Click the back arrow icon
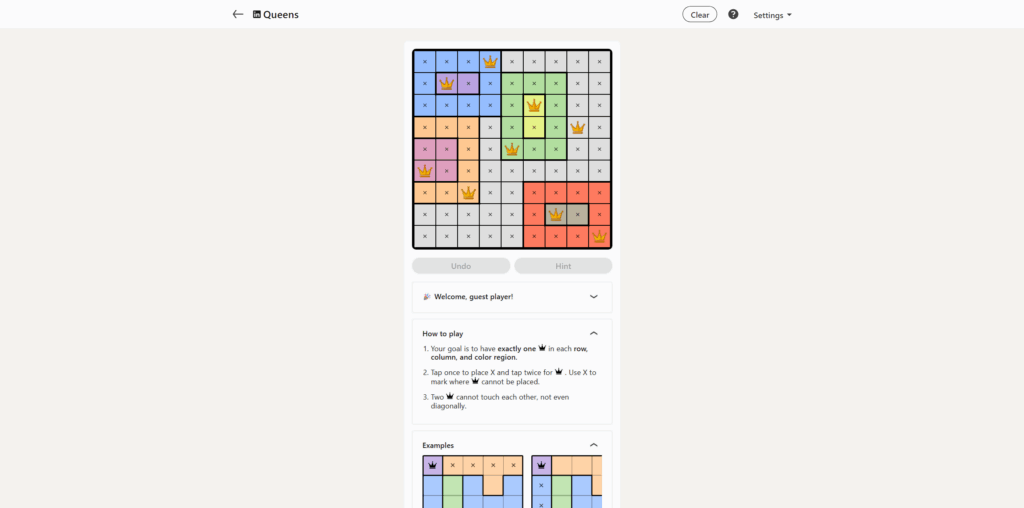Image resolution: width=1024 pixels, height=508 pixels. click(x=238, y=14)
